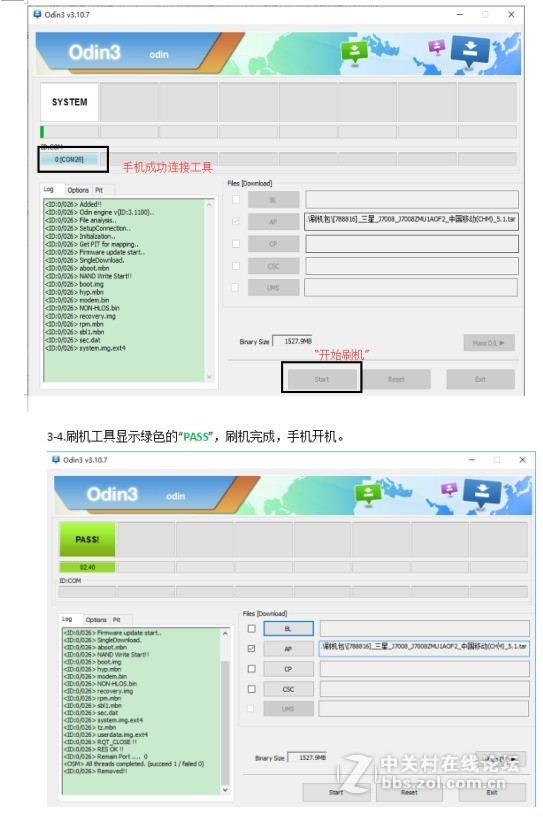The image size is (543, 817).
Task: Toggle the BL checkbox in the PASS! window
Action: coord(252,628)
